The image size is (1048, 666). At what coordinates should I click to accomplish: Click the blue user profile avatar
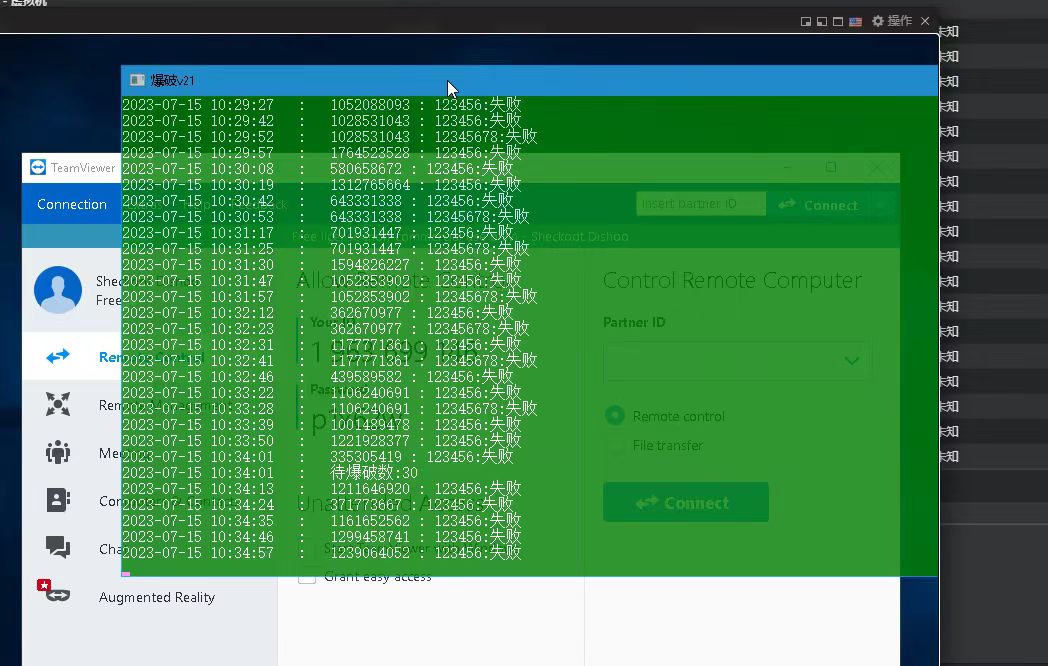[x=58, y=290]
